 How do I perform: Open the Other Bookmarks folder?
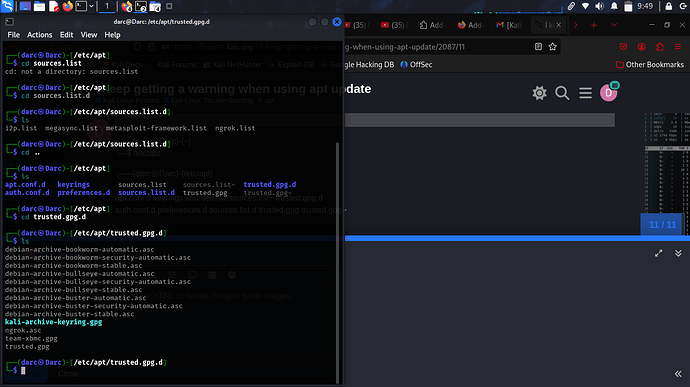tap(650, 65)
